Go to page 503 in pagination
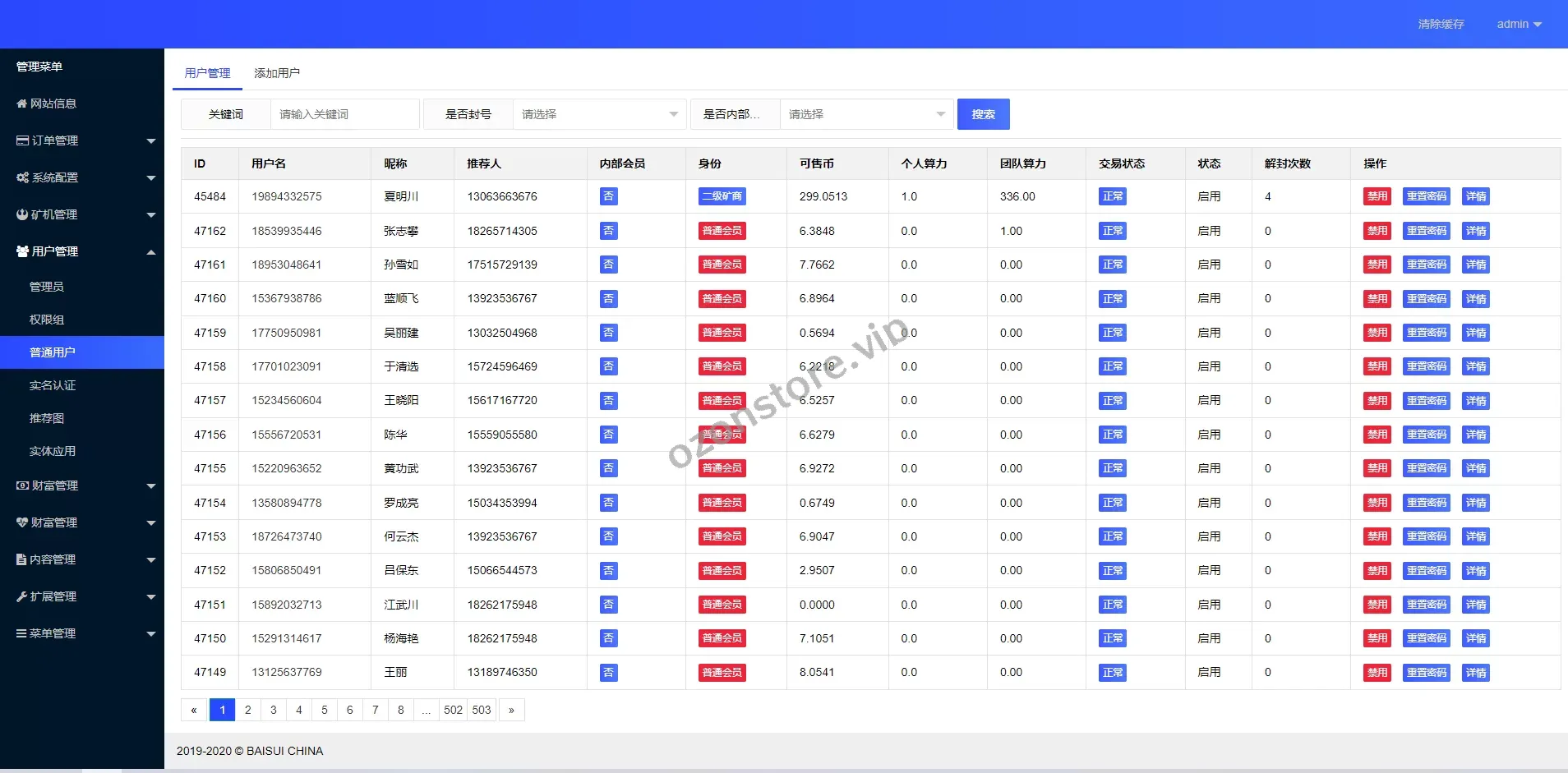Screen dimensions: 1568x773 click(x=481, y=710)
